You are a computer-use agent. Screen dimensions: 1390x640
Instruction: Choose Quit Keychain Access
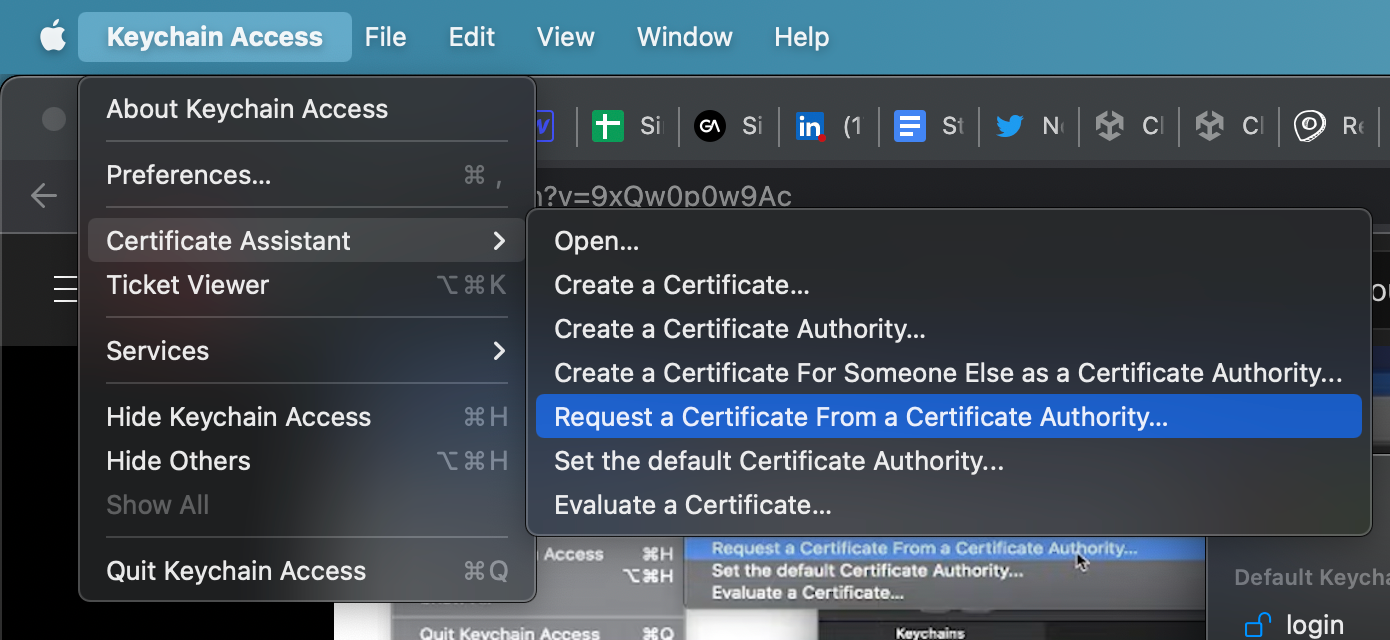pos(307,571)
